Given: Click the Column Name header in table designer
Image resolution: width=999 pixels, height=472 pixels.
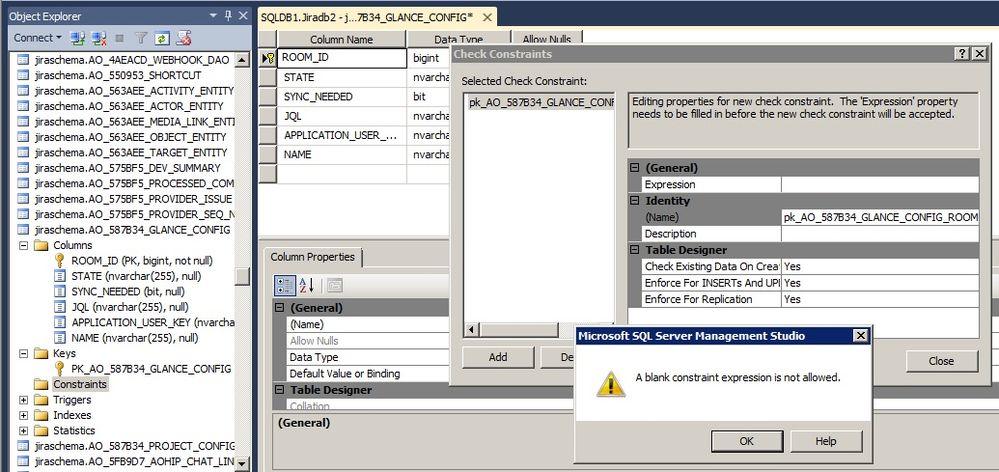Looking at the screenshot, I should (341, 39).
